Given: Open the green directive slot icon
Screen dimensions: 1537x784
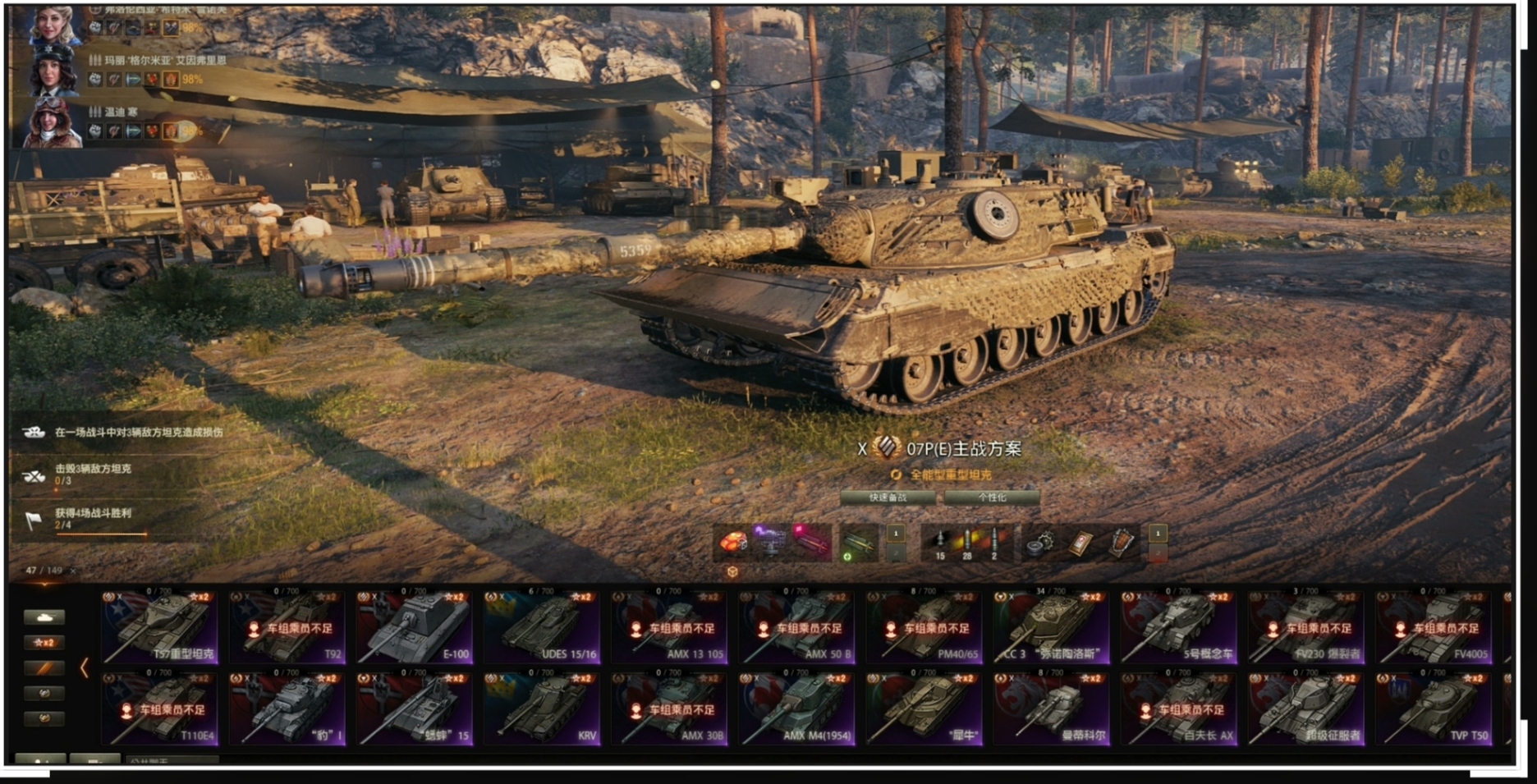Looking at the screenshot, I should pyautogui.click(x=857, y=543).
